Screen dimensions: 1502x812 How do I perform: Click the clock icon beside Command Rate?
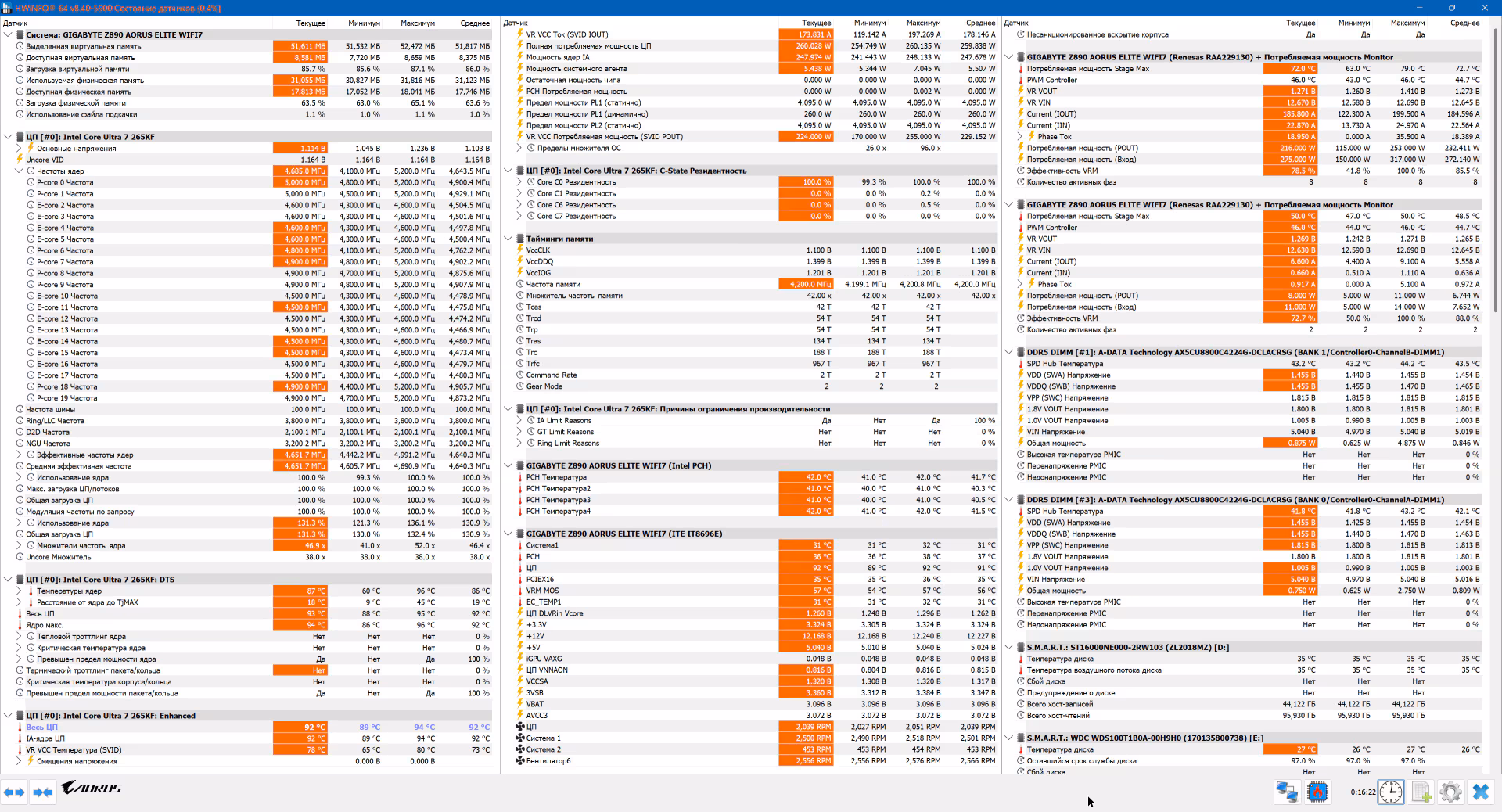point(520,375)
